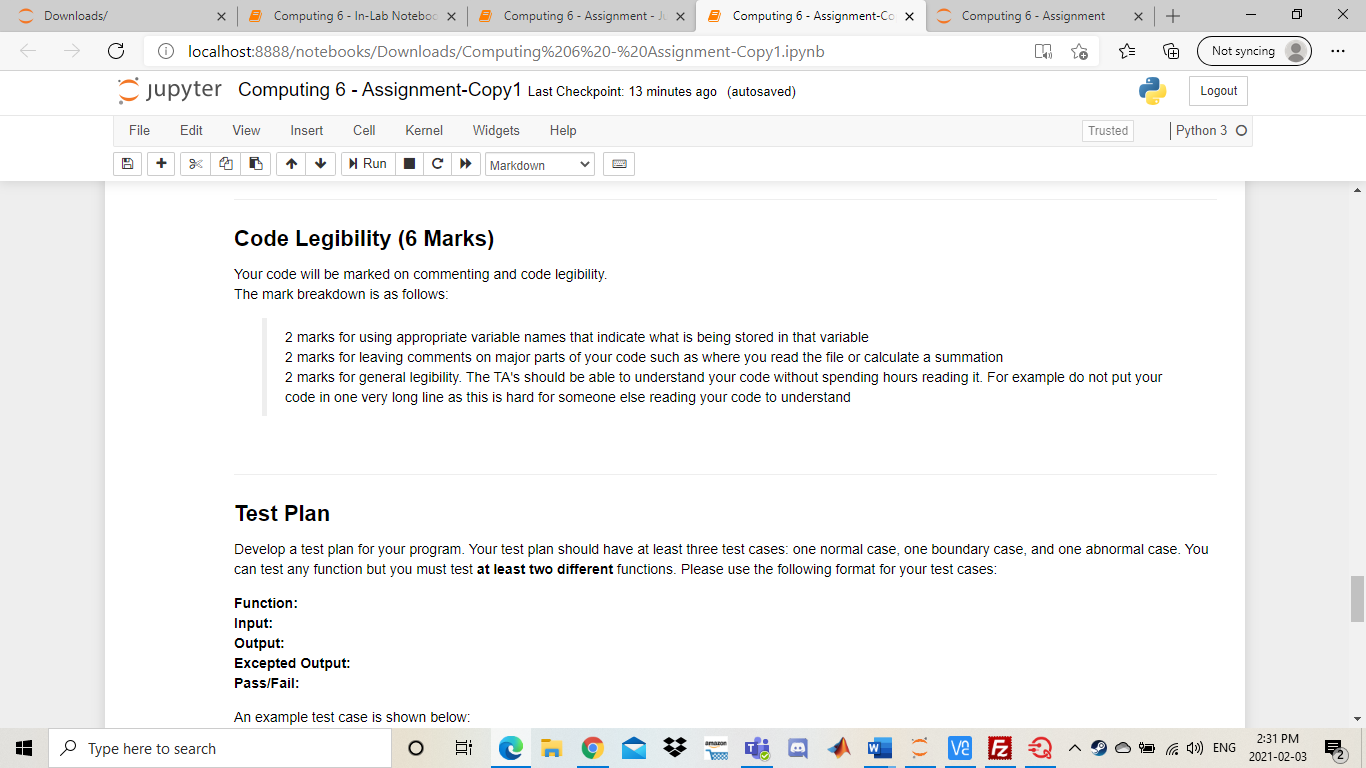Open File Explorer from the taskbar
Screen dimensions: 1366x768
[x=552, y=748]
